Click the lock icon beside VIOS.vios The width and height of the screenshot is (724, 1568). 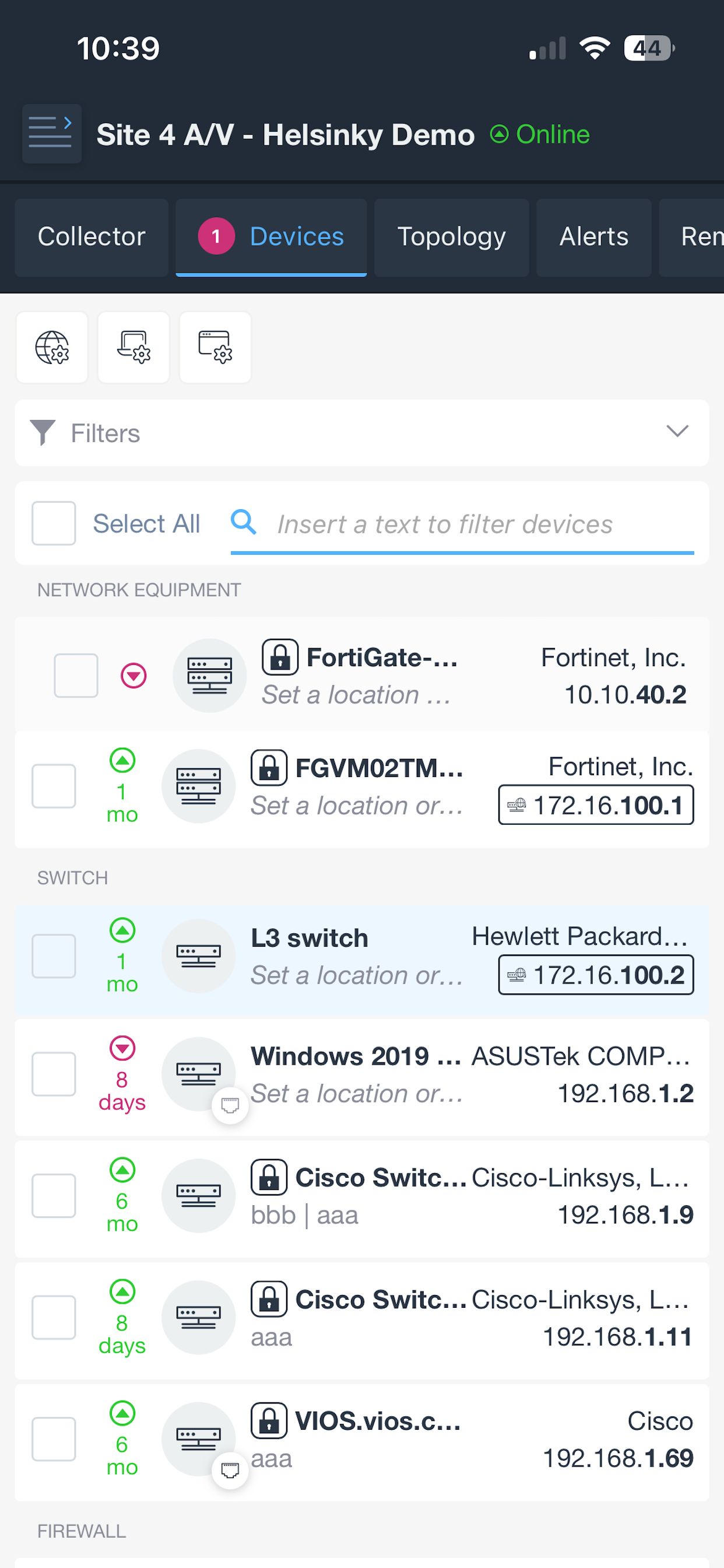[269, 1420]
